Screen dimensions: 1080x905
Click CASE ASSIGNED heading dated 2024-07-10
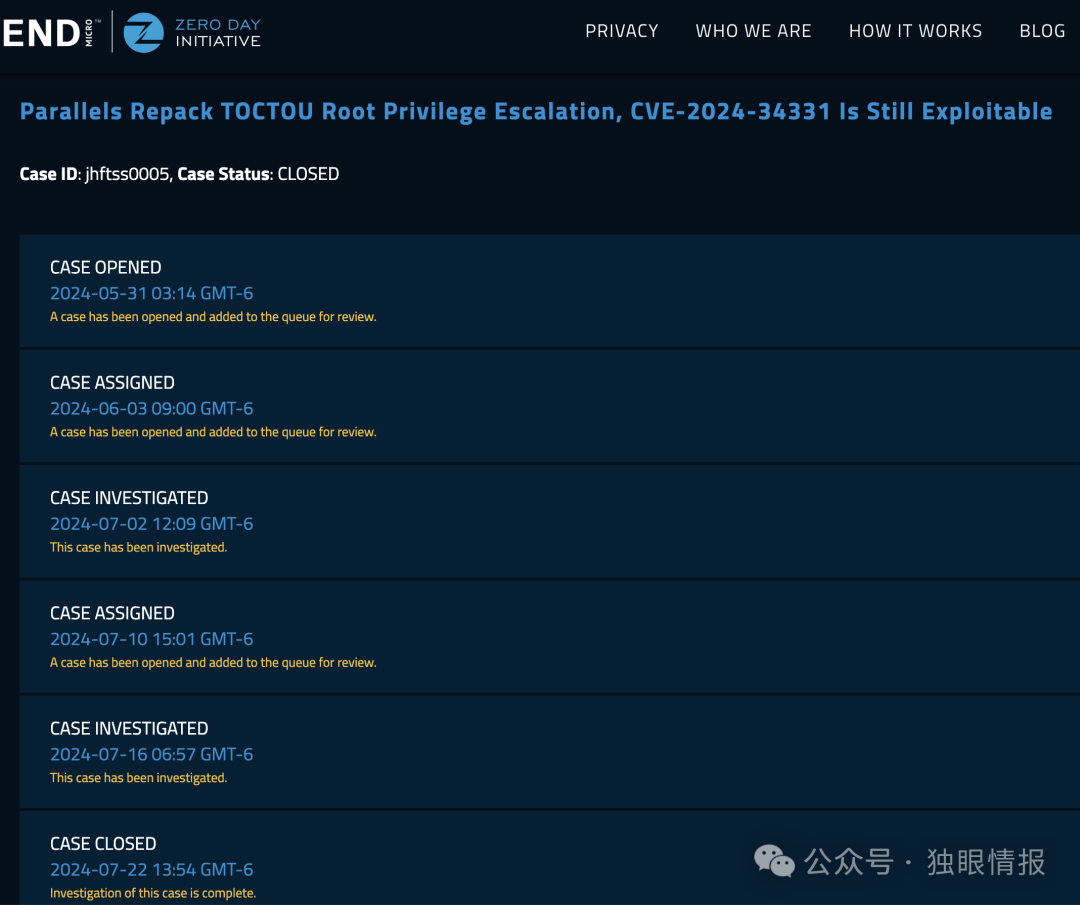click(112, 613)
